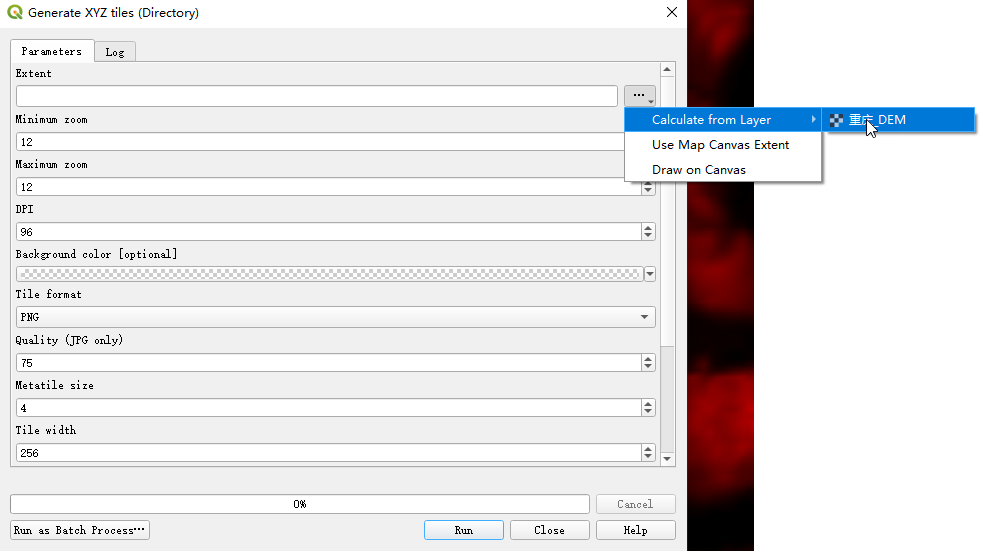Pick 重庆 DEM layer from submenu

pyautogui.click(x=898, y=120)
